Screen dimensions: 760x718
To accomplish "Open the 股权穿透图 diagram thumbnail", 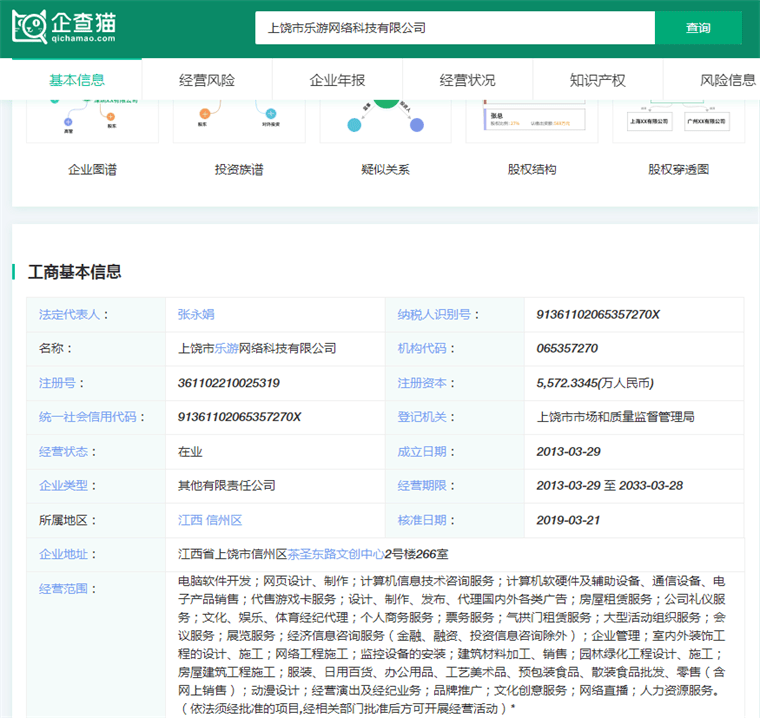I will (x=678, y=120).
